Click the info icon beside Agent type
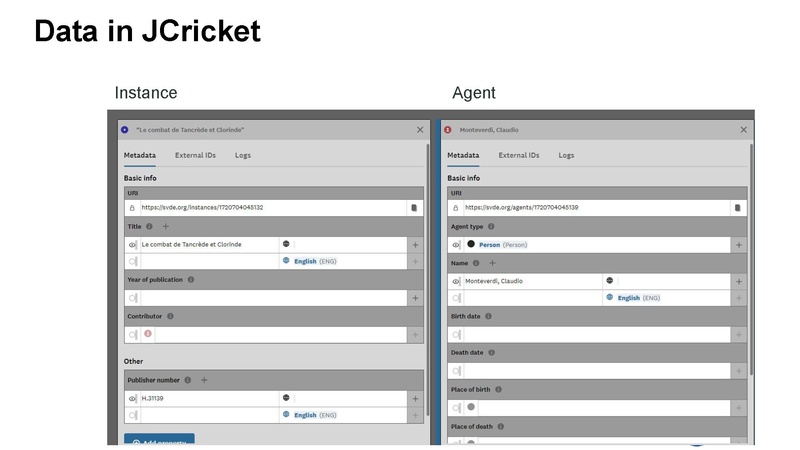The width and height of the screenshot is (800, 450). tap(491, 227)
